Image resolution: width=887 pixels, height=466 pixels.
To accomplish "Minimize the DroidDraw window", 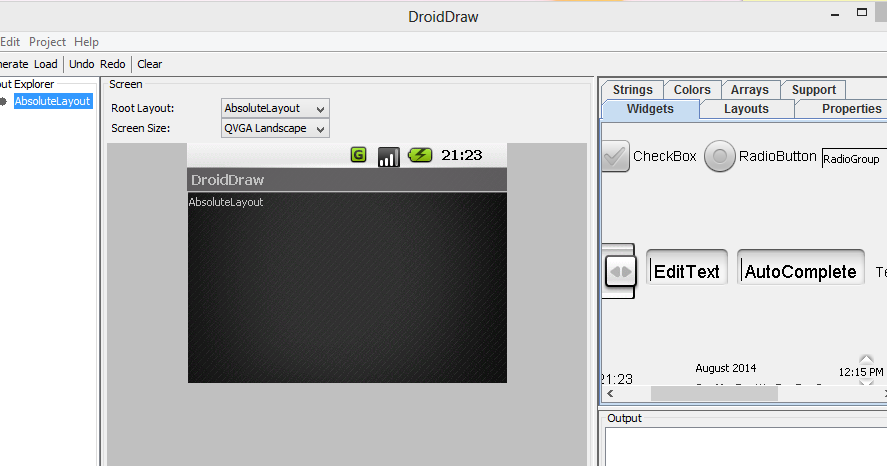I will click(x=835, y=15).
